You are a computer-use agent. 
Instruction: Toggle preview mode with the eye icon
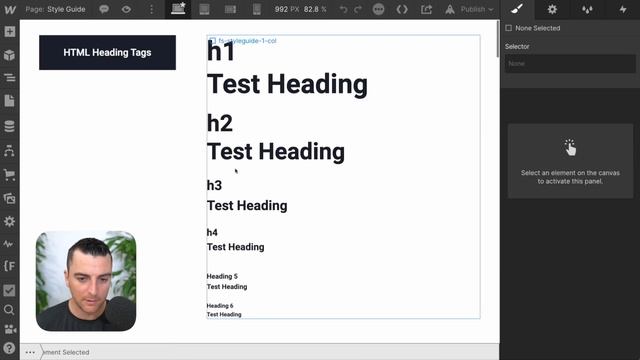pos(126,9)
